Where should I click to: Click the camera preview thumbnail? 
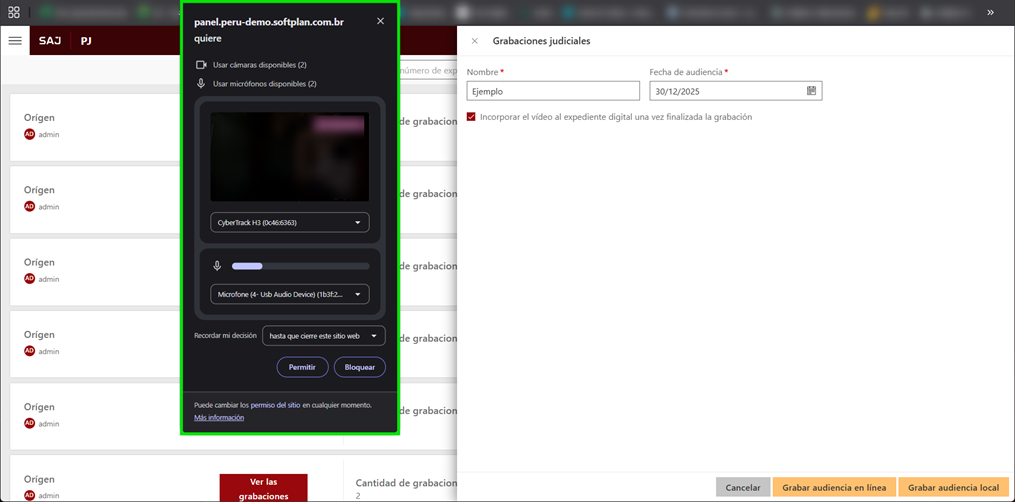(x=289, y=157)
